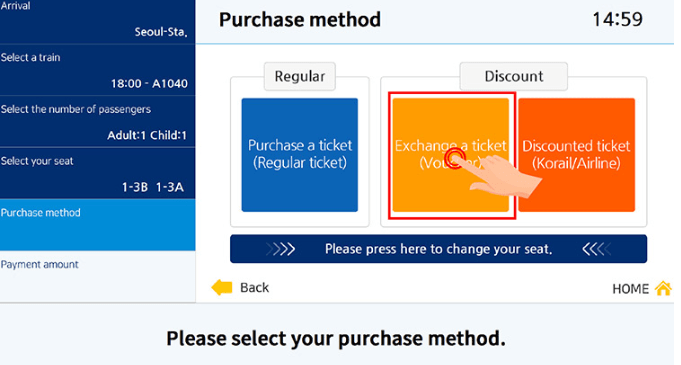The width and height of the screenshot is (681, 365).
Task: Go to Select a train step
Action: pyautogui.click(x=97, y=70)
